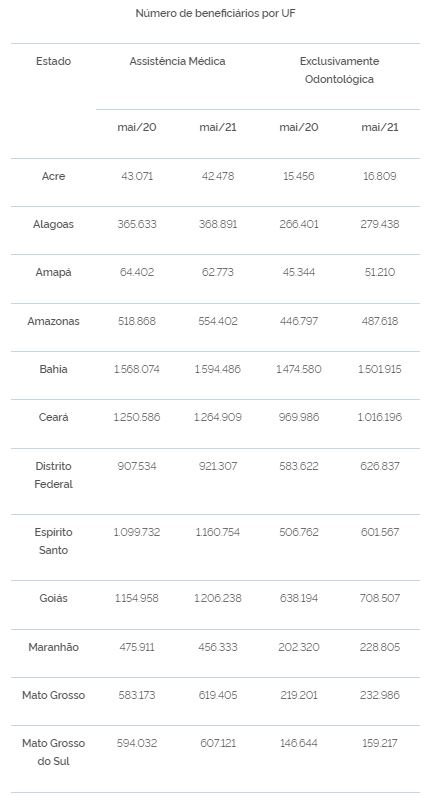Click the 'Alagoas' state cell

pos(53,224)
